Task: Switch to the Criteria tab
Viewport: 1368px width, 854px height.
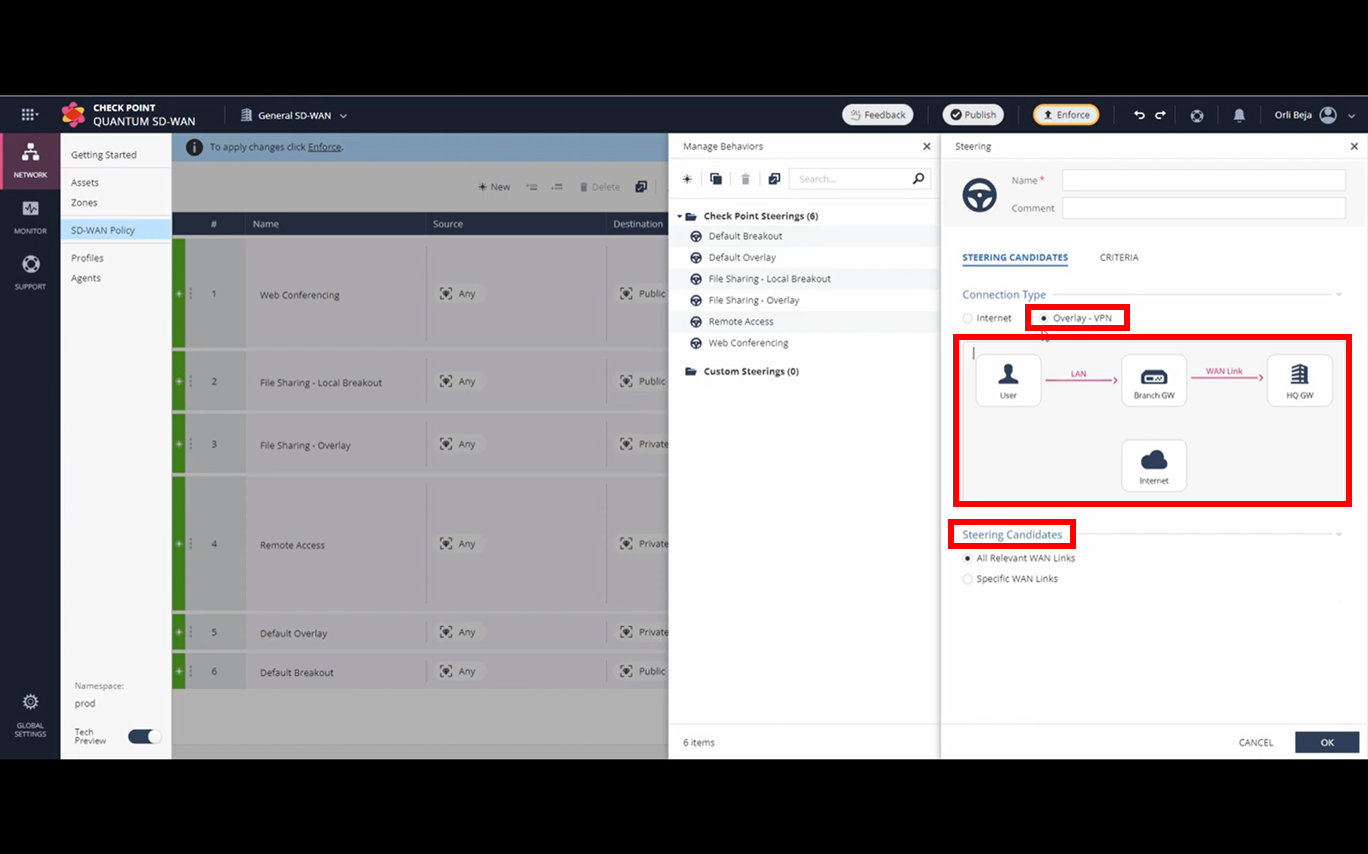Action: pyautogui.click(x=1119, y=257)
